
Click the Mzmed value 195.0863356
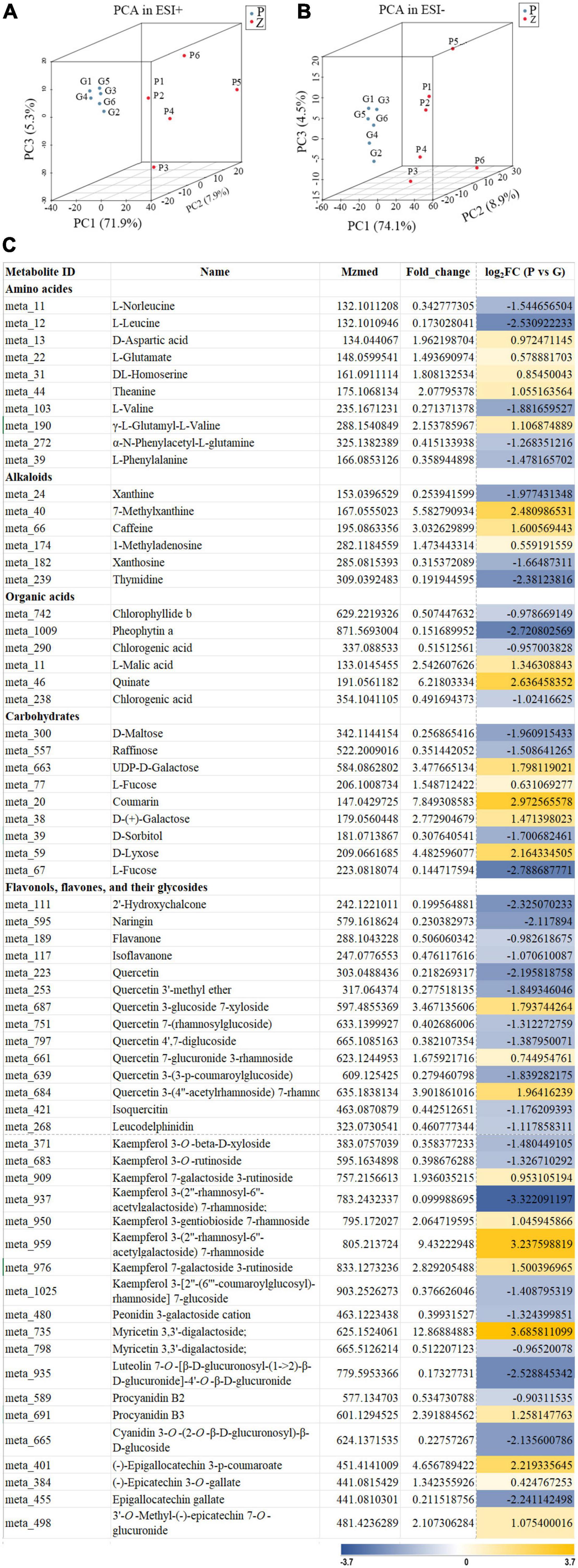pos(368,528)
